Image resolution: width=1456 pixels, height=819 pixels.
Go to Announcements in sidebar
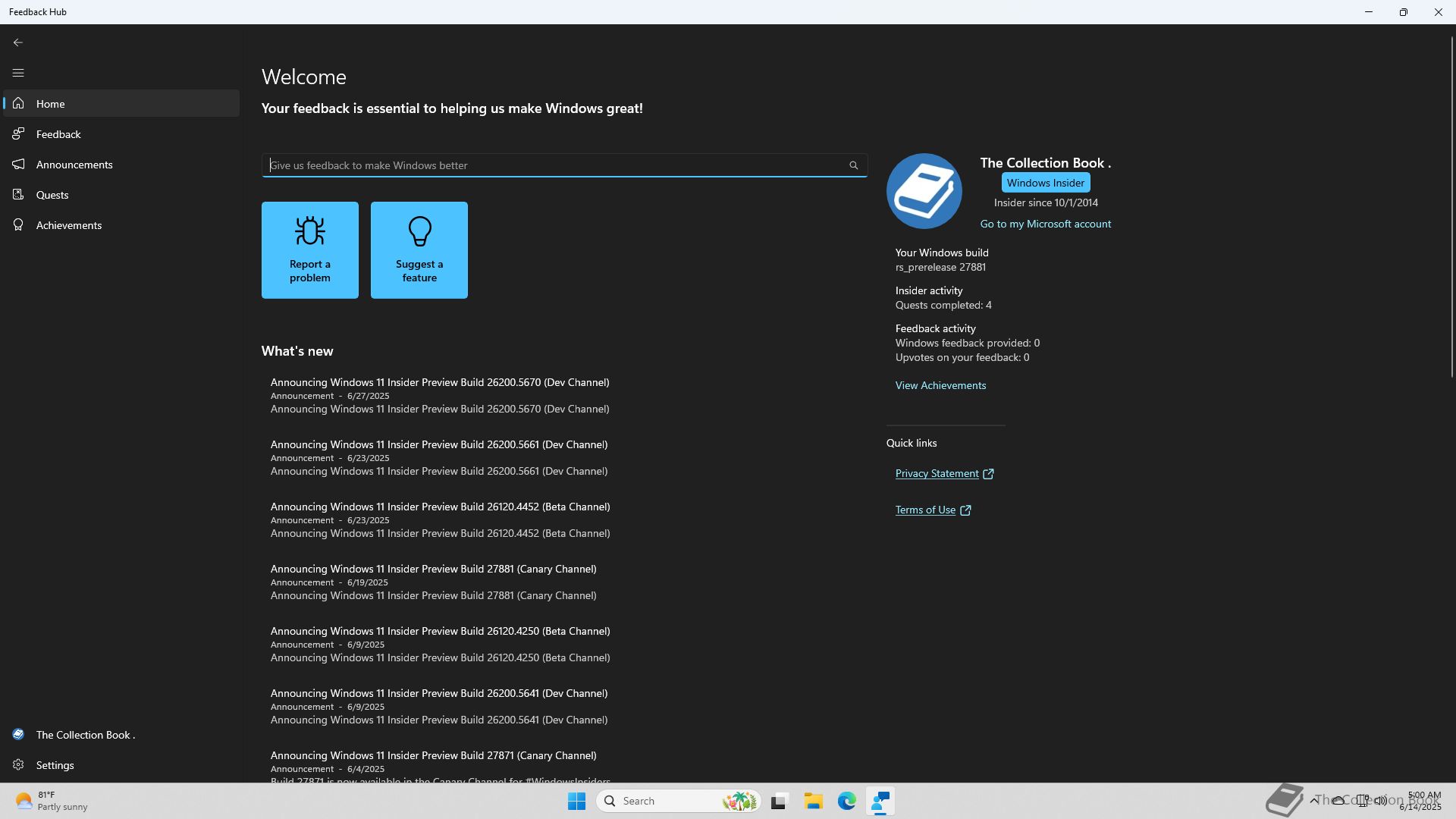click(x=74, y=165)
